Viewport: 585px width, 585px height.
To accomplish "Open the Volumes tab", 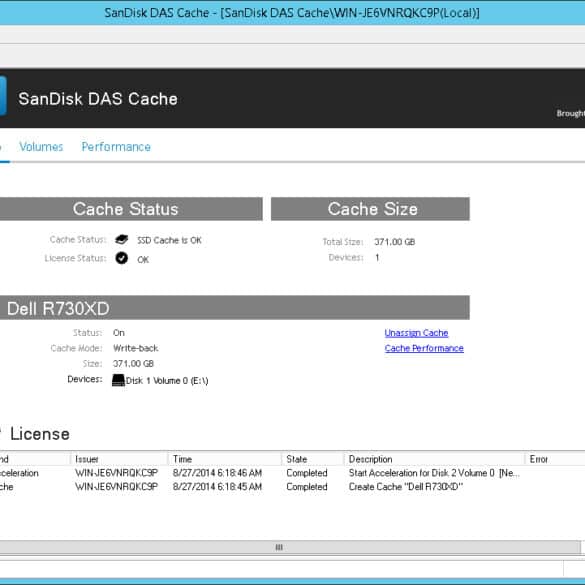I will pyautogui.click(x=41, y=147).
